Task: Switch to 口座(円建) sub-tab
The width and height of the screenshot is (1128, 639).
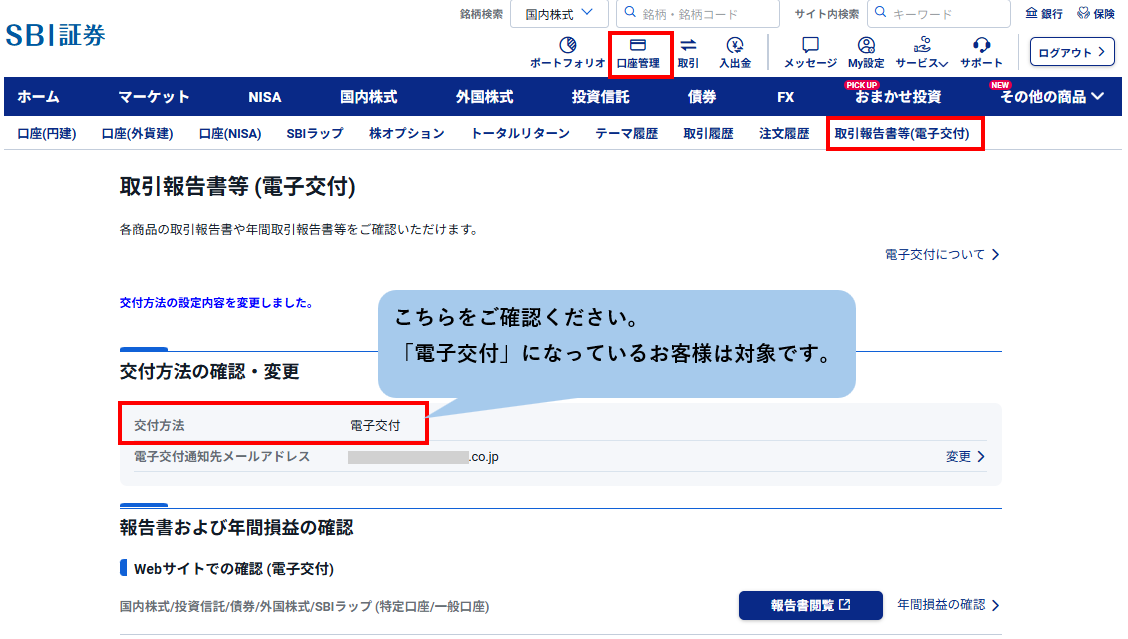Action: [47, 133]
